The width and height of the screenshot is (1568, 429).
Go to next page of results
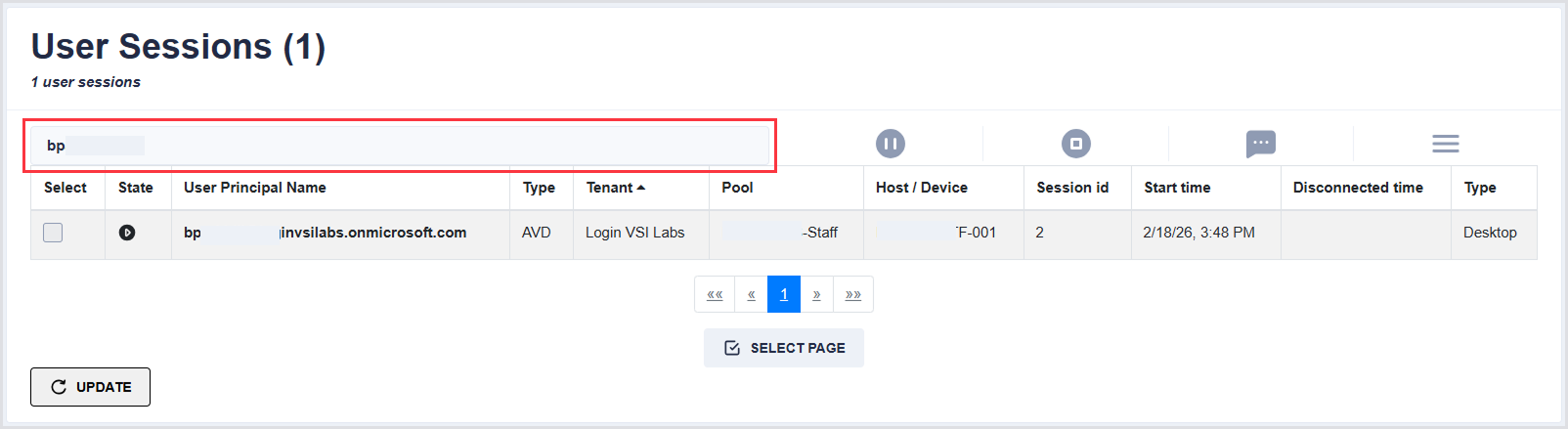[x=816, y=294]
